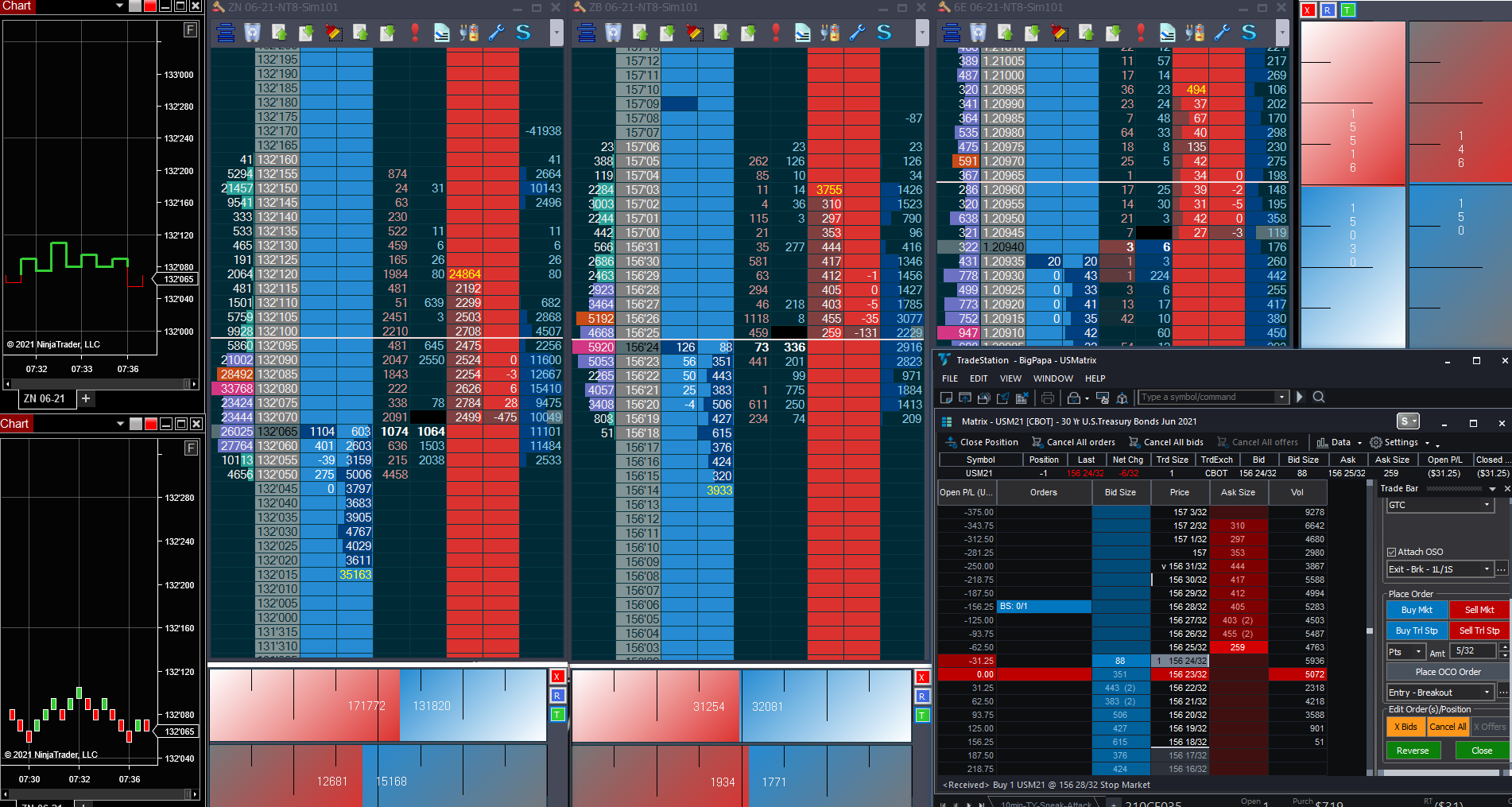Click the green T toggle beside ZN volume bar
The image size is (1512, 807).
pyautogui.click(x=557, y=714)
